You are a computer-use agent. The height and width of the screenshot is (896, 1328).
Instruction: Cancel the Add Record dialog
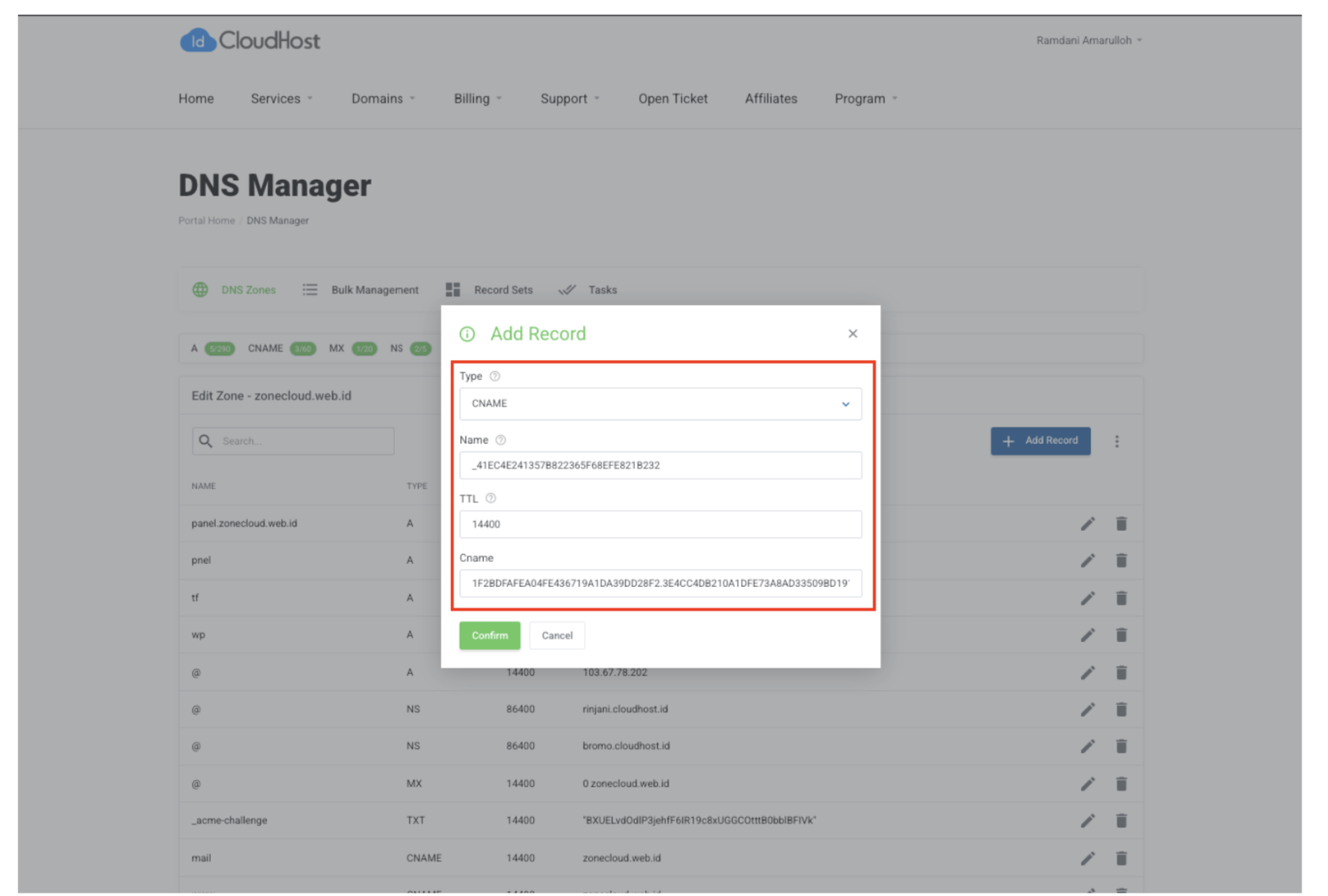pyautogui.click(x=557, y=636)
